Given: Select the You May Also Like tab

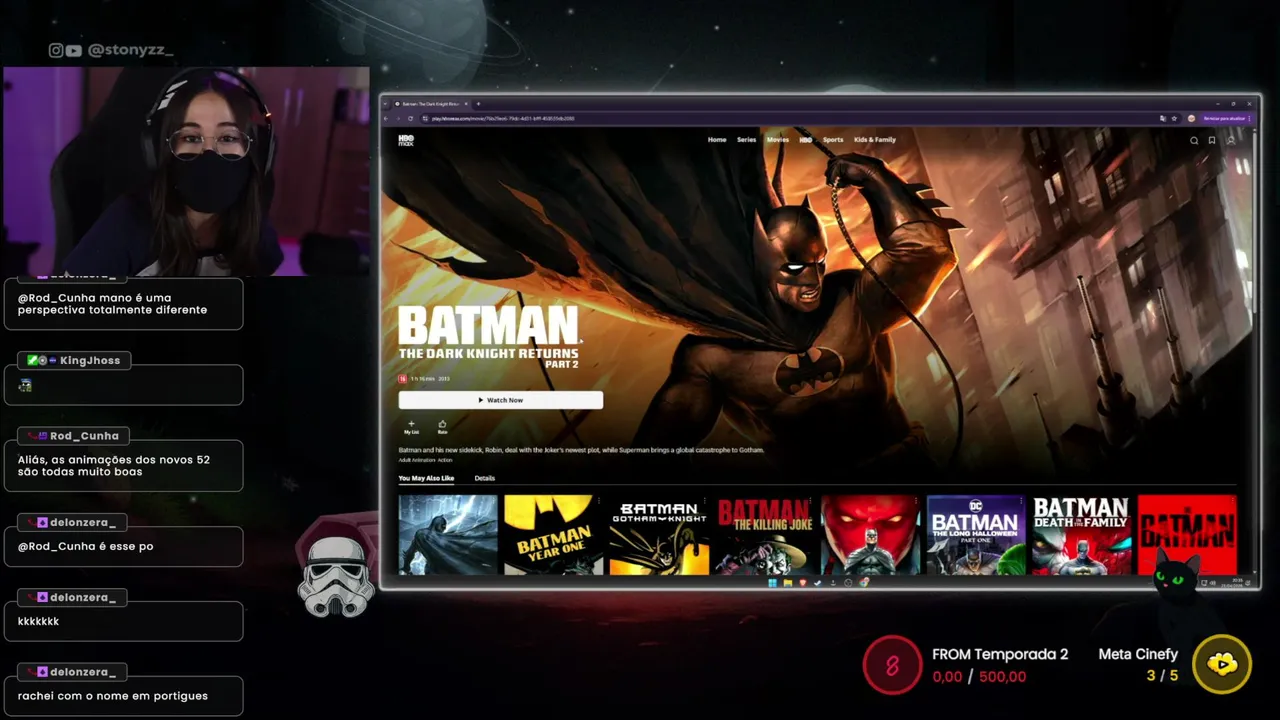Looking at the screenshot, I should click(x=426, y=478).
